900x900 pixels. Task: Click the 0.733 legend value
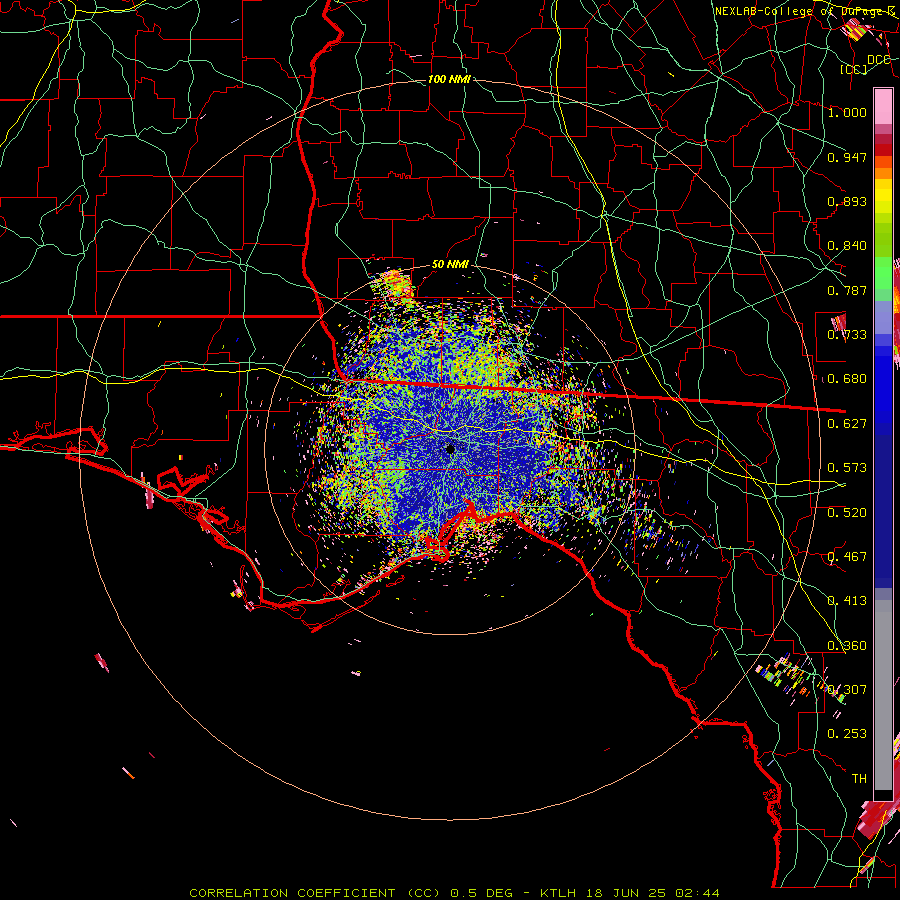pyautogui.click(x=847, y=335)
